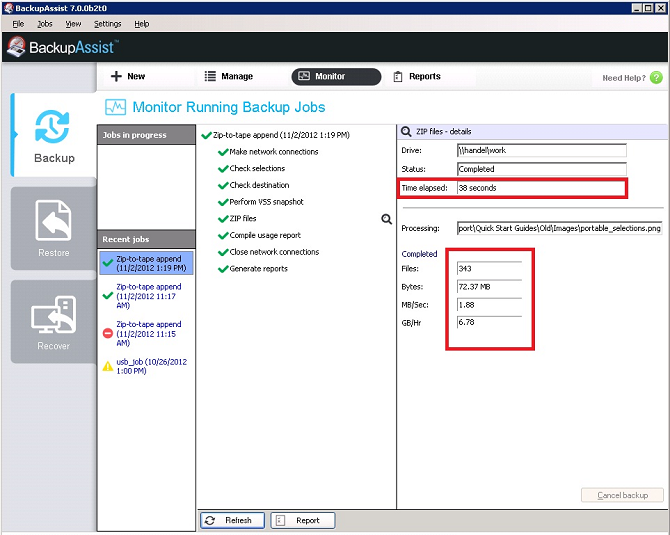Click the Need Help? link
This screenshot has width=670, height=535.
click(x=623, y=78)
